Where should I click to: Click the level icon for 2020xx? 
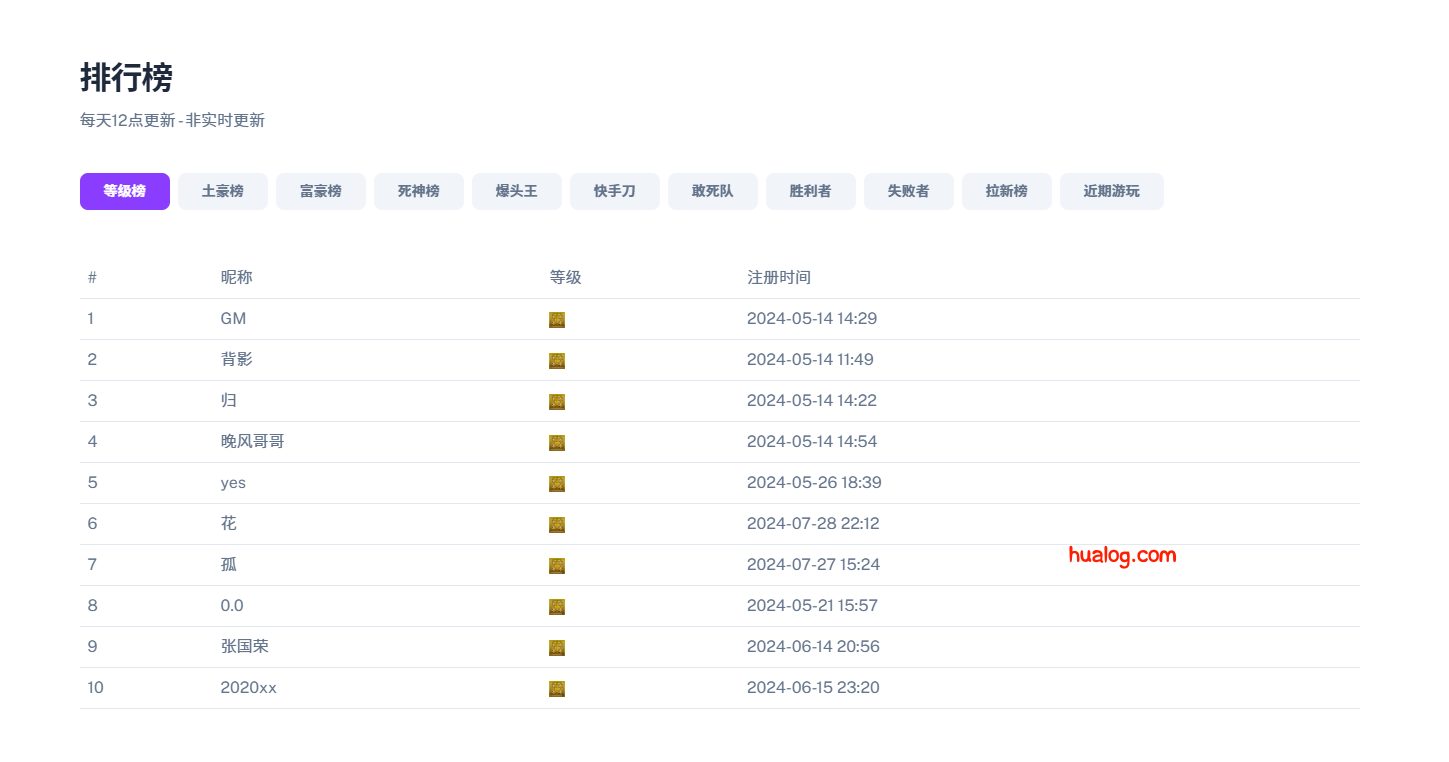pos(557,689)
